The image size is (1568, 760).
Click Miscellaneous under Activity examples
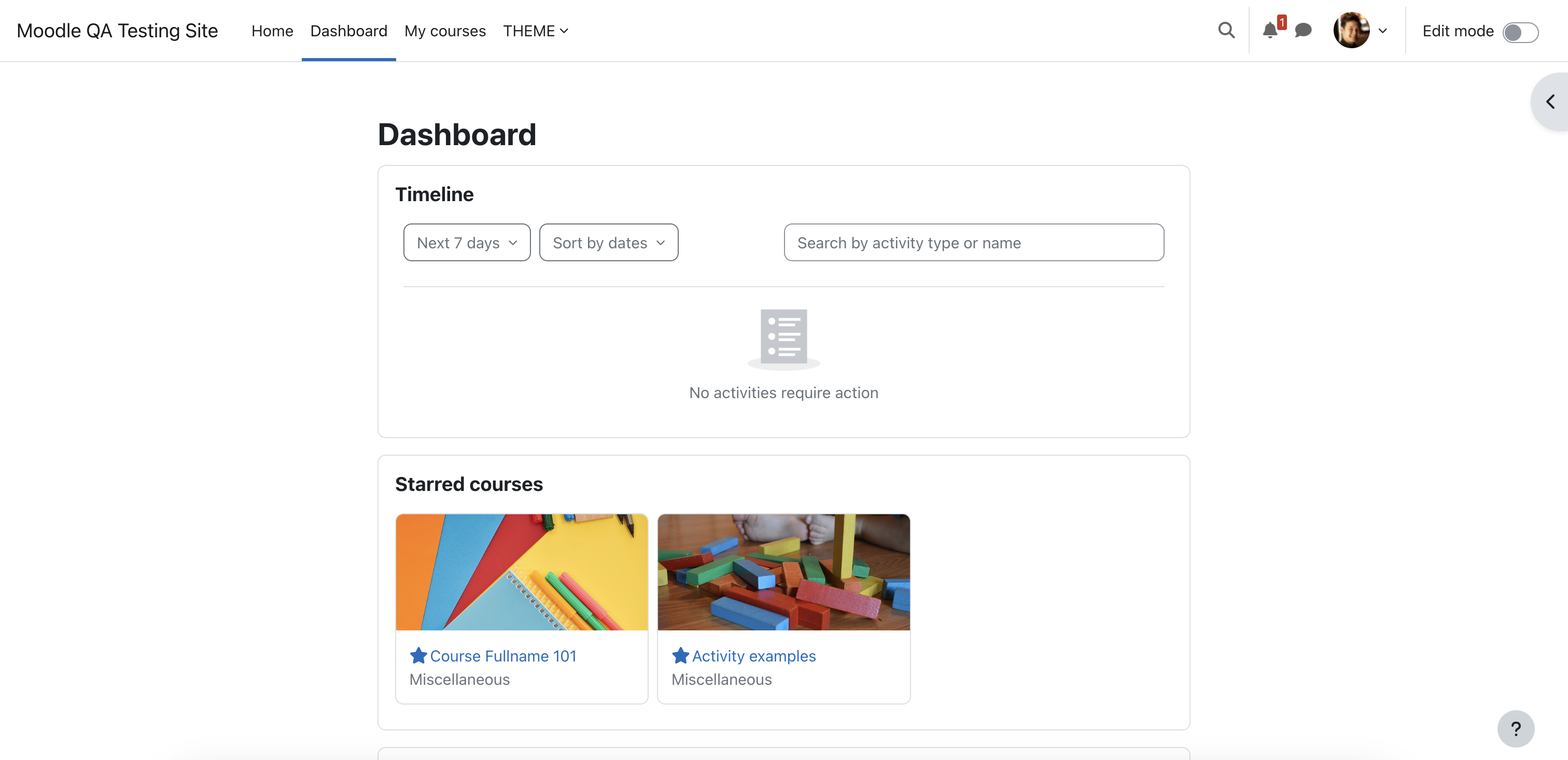click(x=721, y=679)
